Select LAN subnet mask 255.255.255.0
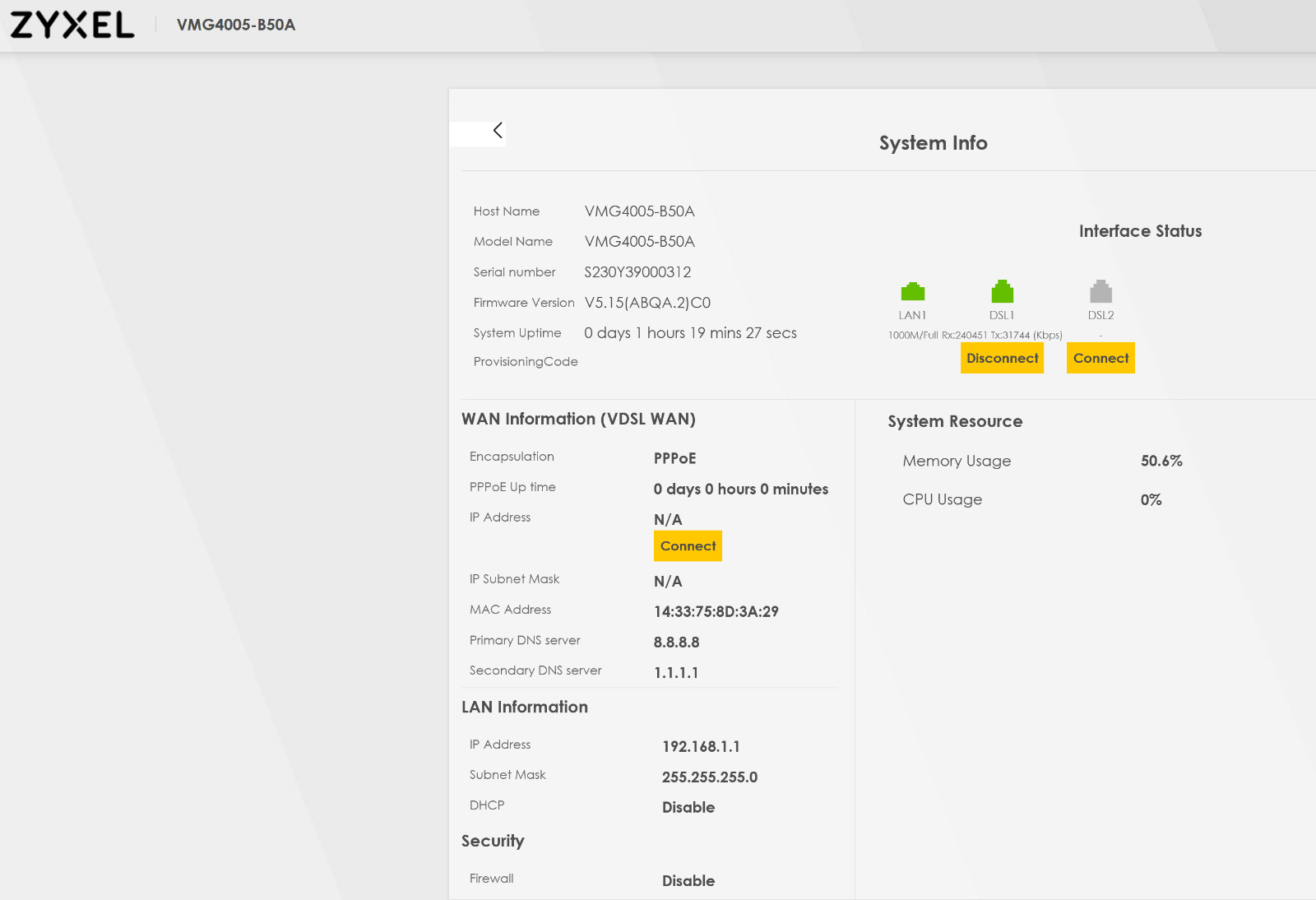1316x900 pixels. (x=710, y=777)
